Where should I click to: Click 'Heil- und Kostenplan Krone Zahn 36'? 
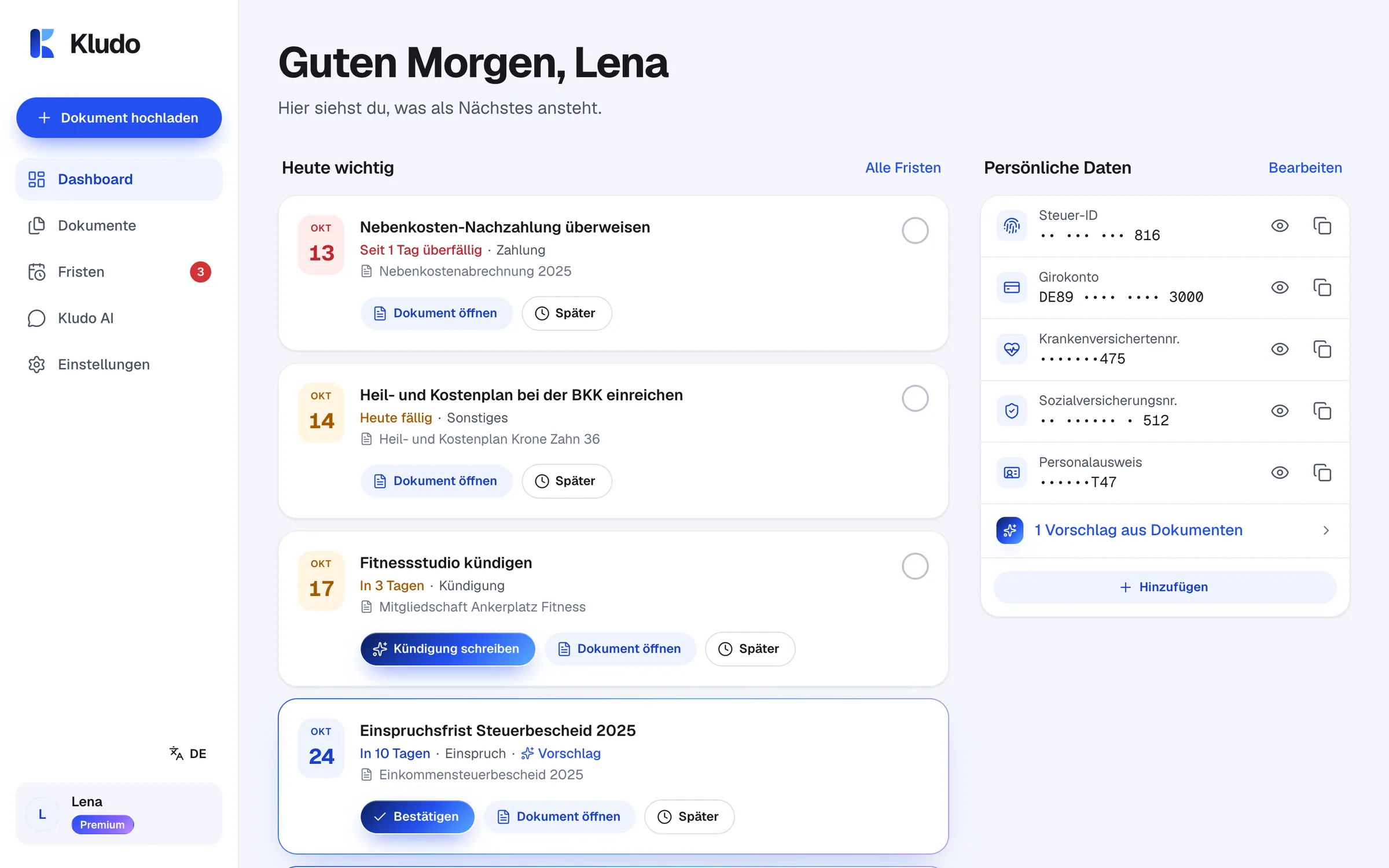tap(489, 439)
